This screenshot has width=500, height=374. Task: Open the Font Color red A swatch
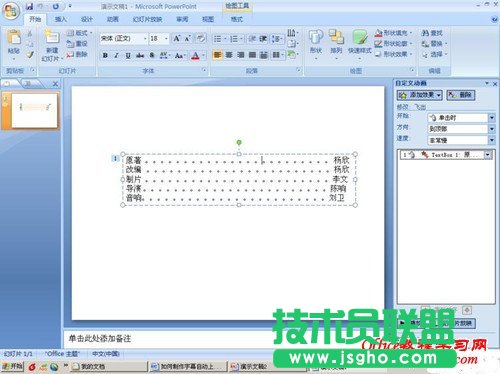(x=196, y=55)
